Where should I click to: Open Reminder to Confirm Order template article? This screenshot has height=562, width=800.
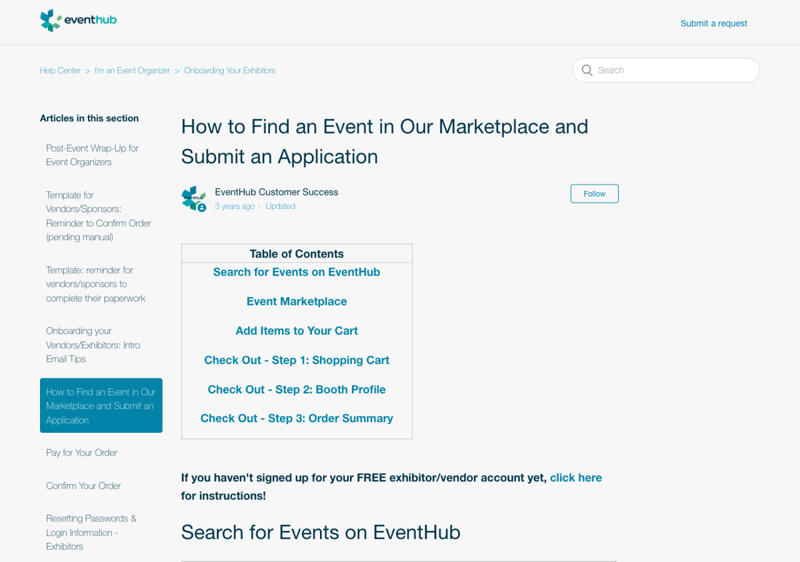point(98,216)
